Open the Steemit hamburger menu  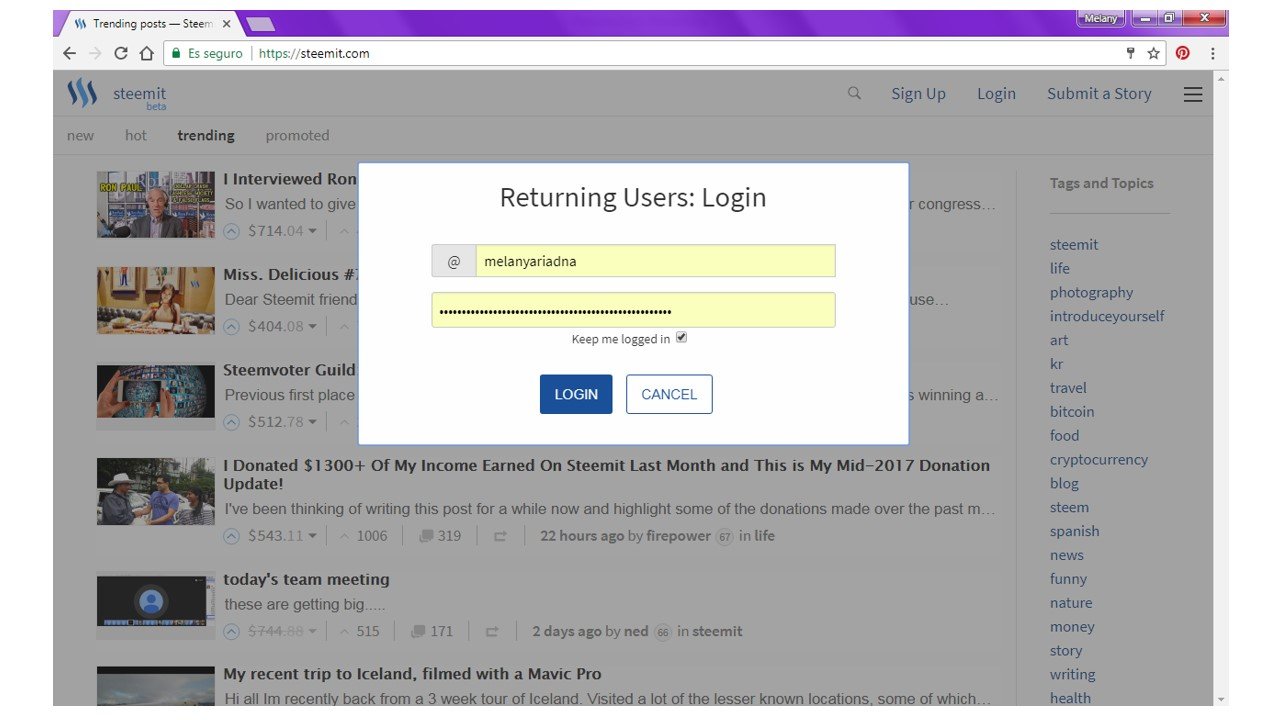pos(1193,94)
